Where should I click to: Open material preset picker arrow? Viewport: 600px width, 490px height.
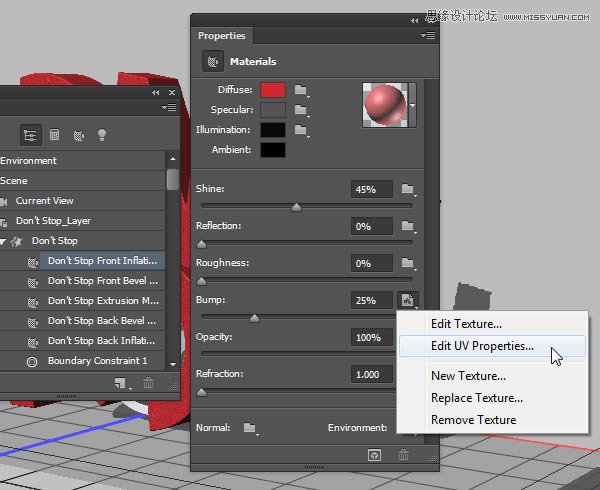coord(412,105)
